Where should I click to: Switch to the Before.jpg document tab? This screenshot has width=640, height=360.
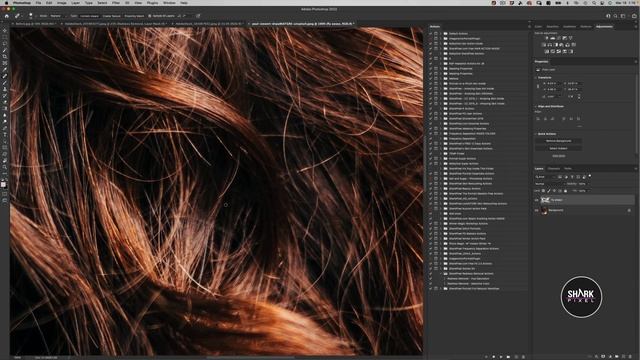(x=35, y=24)
